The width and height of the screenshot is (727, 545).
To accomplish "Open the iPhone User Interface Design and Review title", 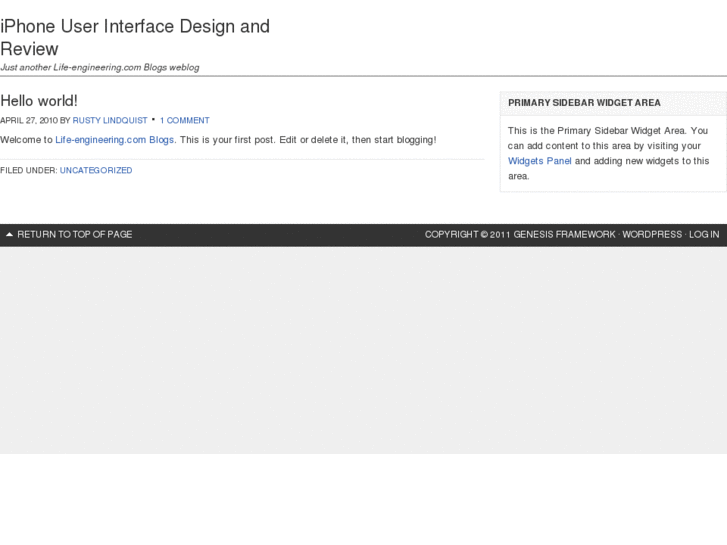I will coord(135,37).
